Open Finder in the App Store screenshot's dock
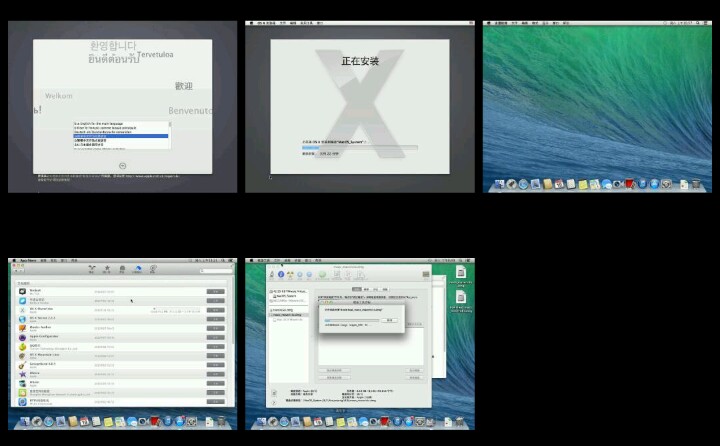 coord(25,422)
